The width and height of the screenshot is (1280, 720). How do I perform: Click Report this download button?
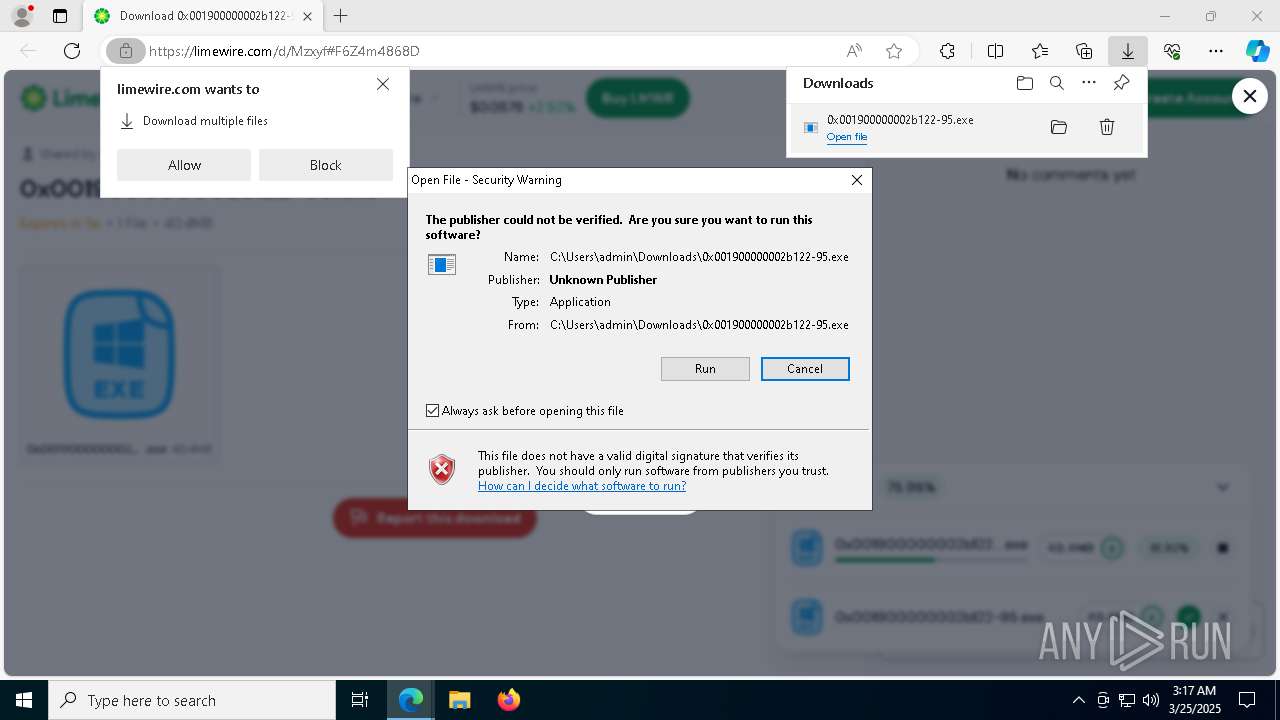click(x=435, y=518)
